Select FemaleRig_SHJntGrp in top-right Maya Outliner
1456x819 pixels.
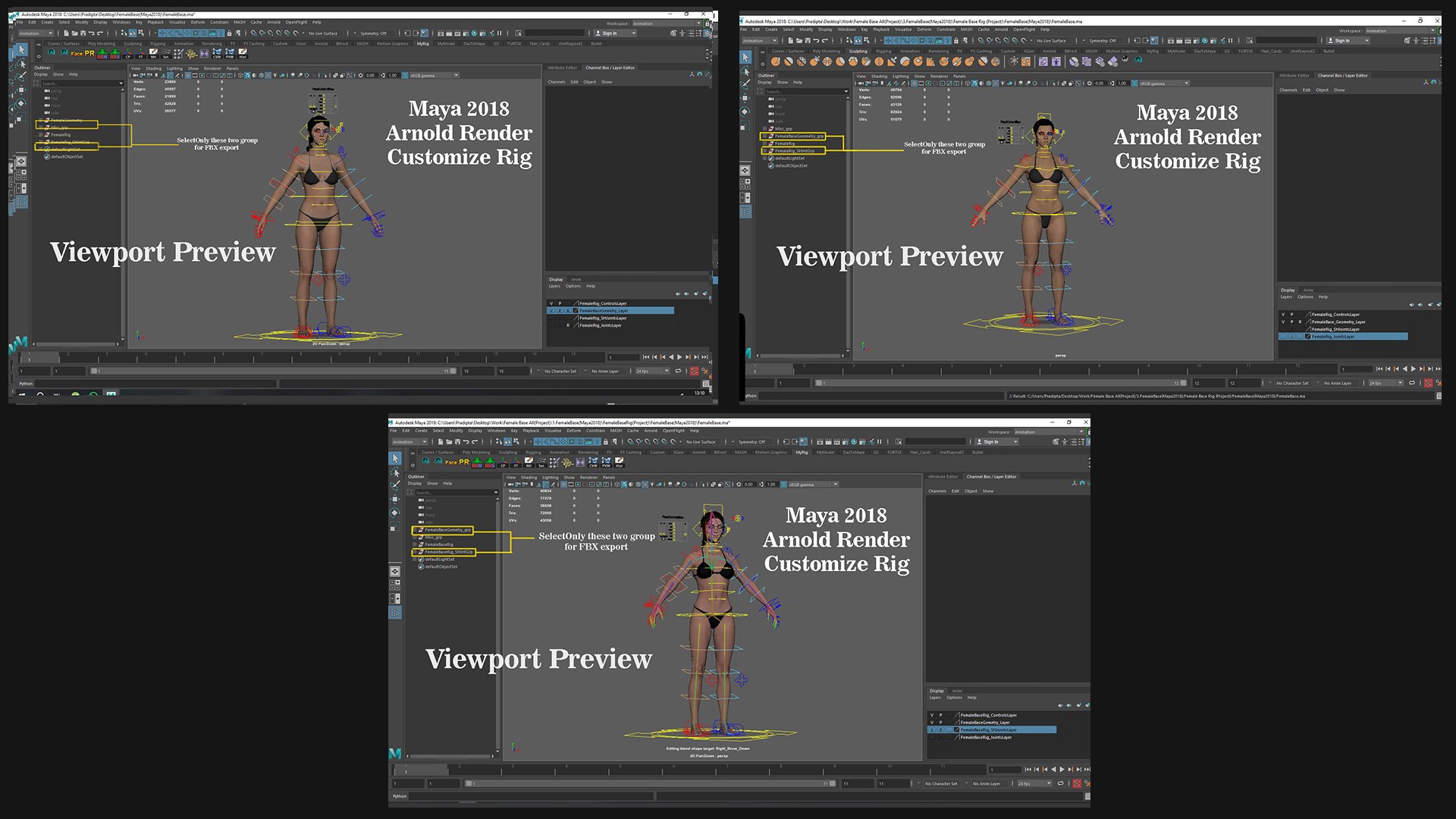click(795, 151)
